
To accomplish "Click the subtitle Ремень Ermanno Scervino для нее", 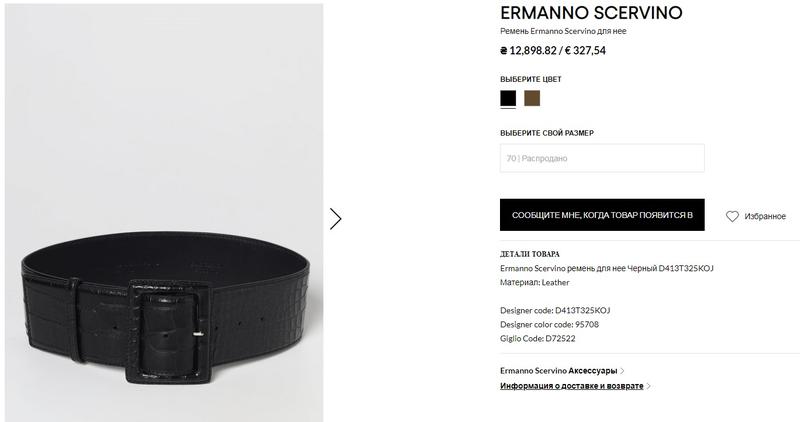I will pyautogui.click(x=563, y=31).
